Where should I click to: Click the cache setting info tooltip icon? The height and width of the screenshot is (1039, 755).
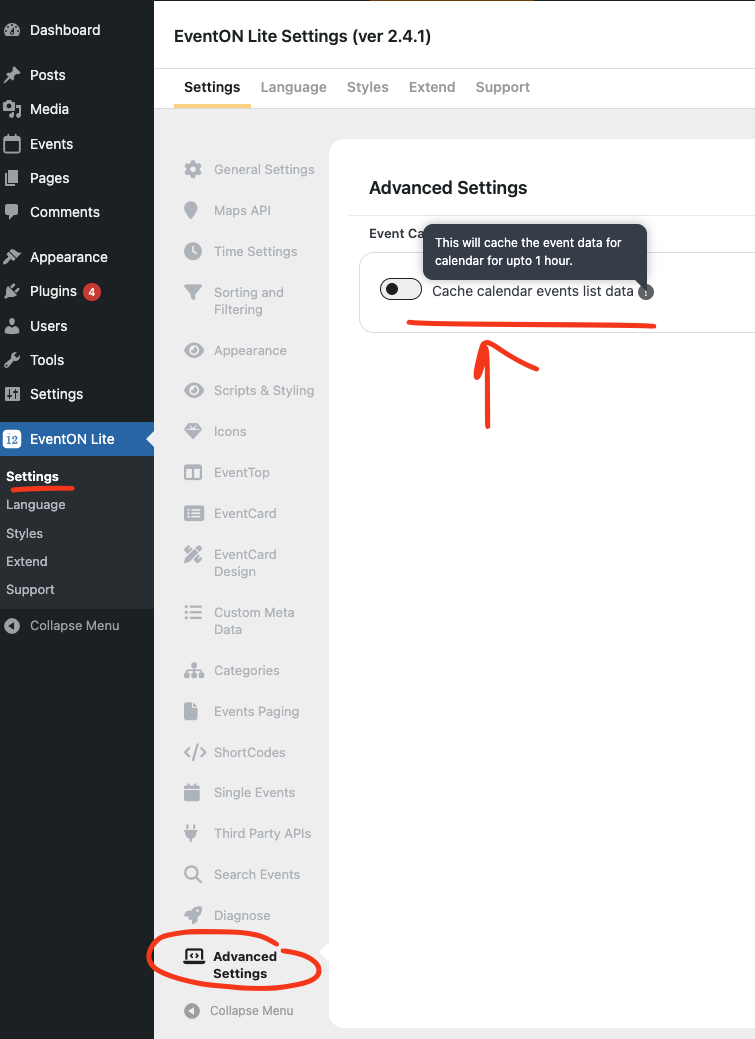(x=646, y=292)
